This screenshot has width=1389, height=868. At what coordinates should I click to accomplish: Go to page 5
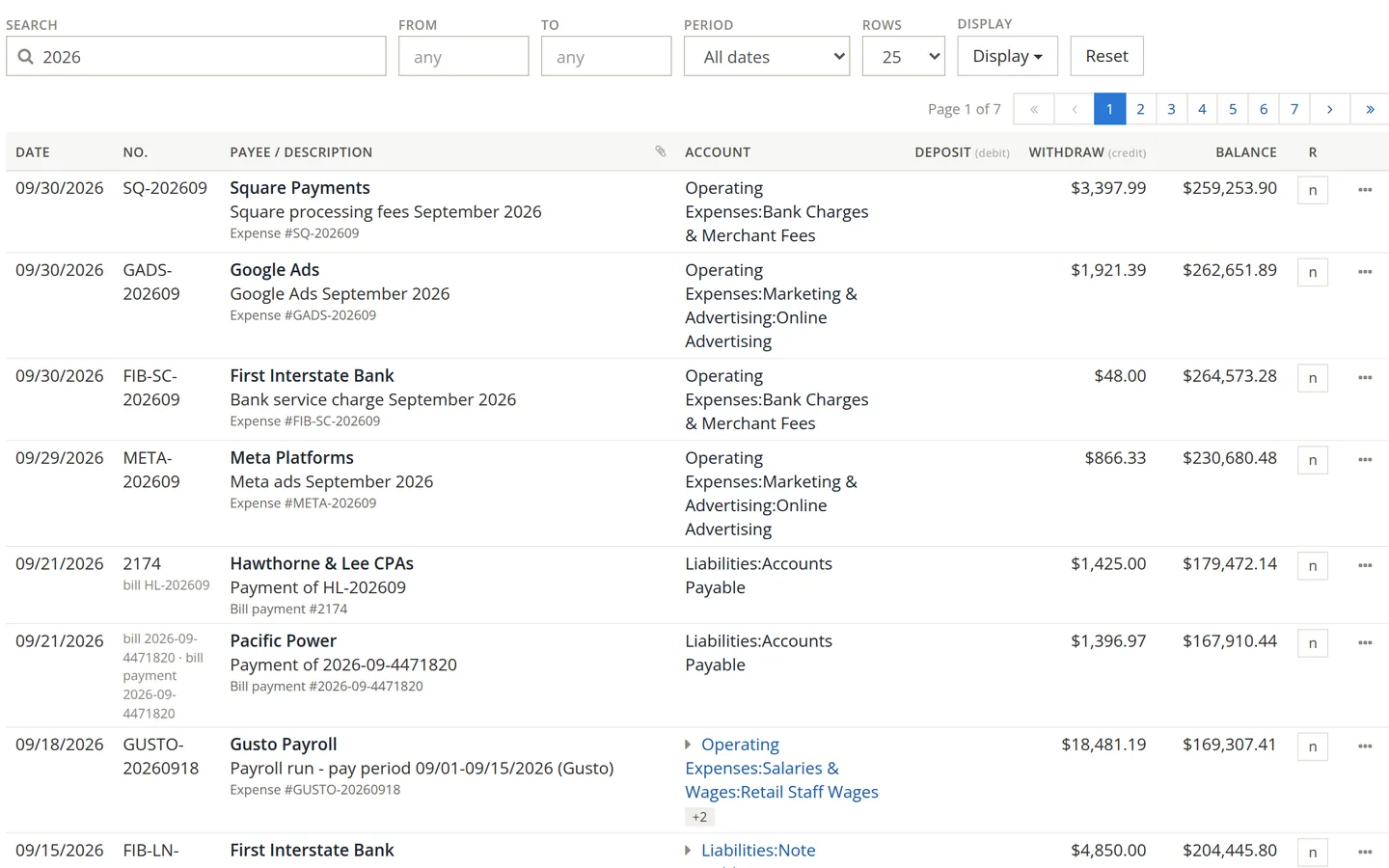1233,109
